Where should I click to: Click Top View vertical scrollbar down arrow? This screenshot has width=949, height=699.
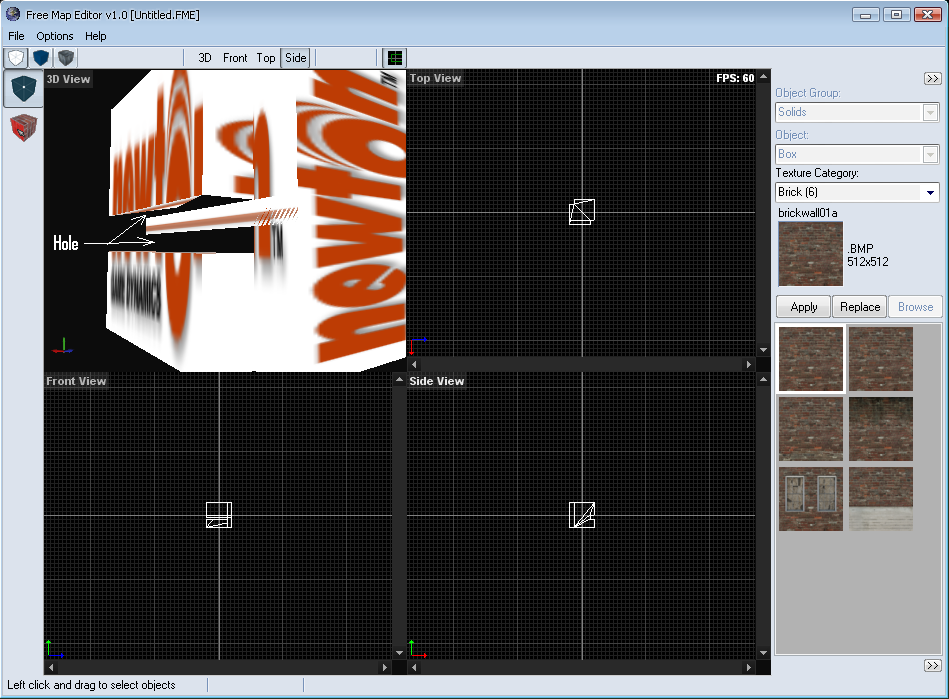click(x=763, y=350)
